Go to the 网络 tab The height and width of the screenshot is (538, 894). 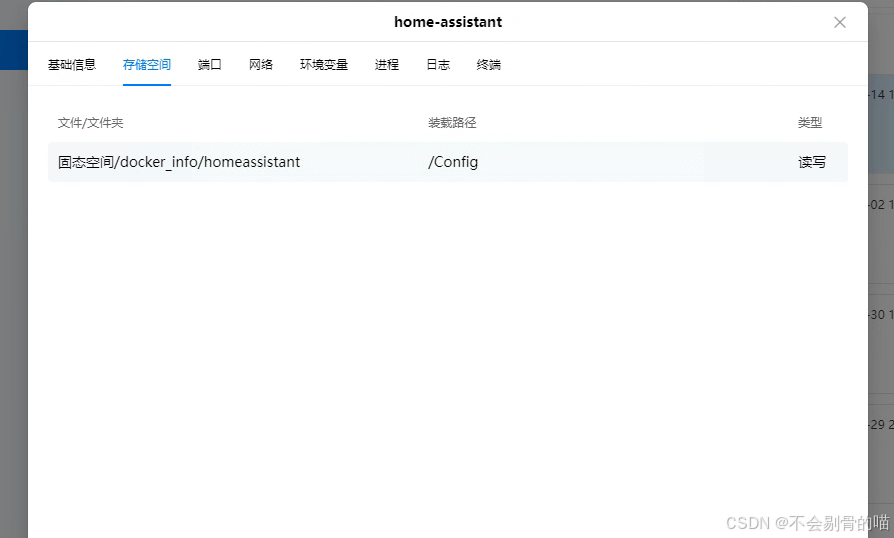pos(261,65)
